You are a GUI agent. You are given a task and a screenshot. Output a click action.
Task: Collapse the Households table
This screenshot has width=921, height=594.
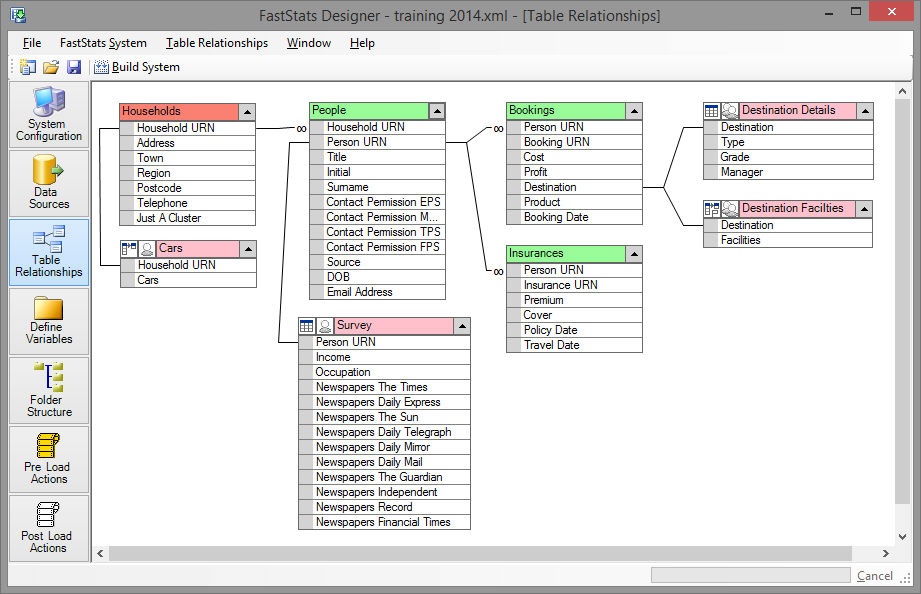[247, 112]
